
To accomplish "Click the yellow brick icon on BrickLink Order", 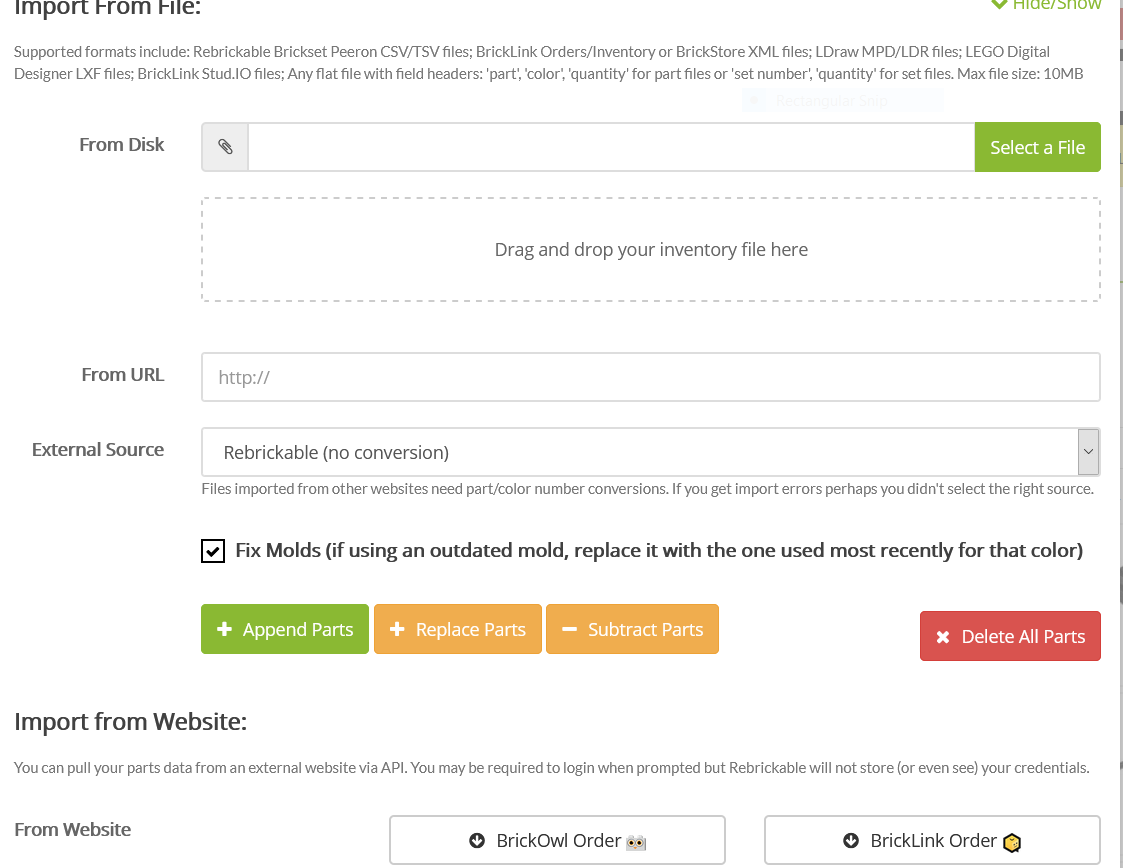I will [1011, 842].
